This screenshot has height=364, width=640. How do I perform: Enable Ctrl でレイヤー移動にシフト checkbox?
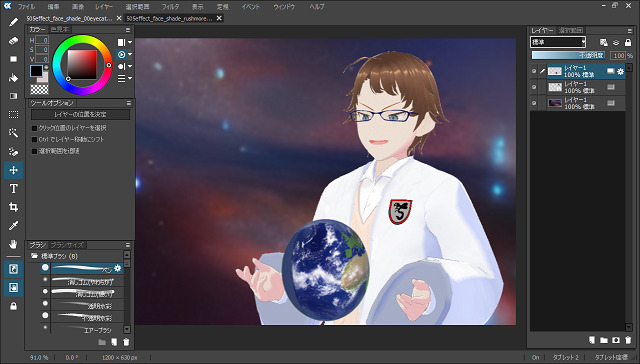pos(35,140)
